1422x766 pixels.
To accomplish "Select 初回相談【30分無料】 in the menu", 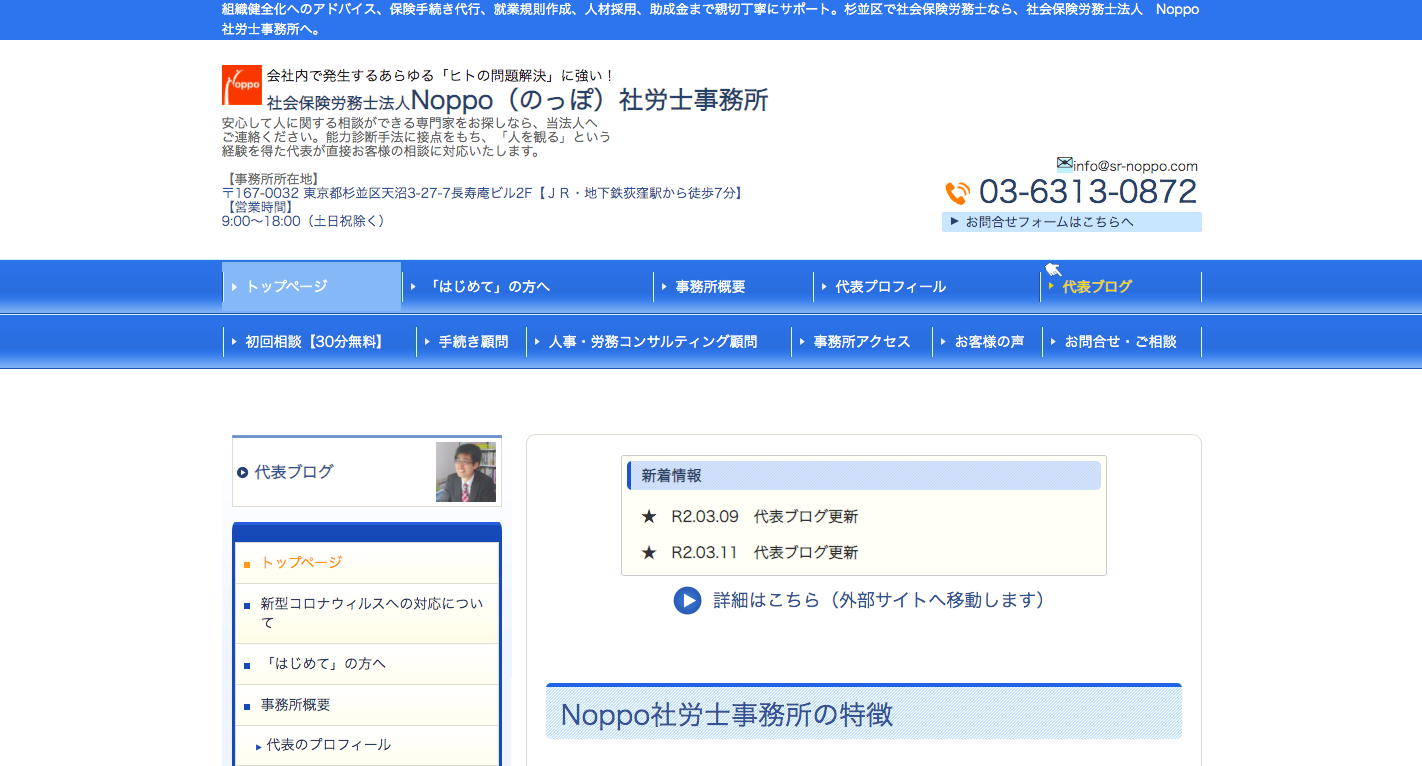I will click(x=312, y=341).
